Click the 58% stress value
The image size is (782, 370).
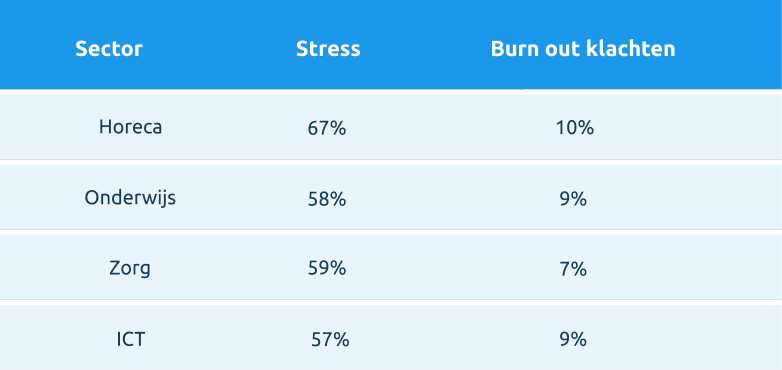327,199
